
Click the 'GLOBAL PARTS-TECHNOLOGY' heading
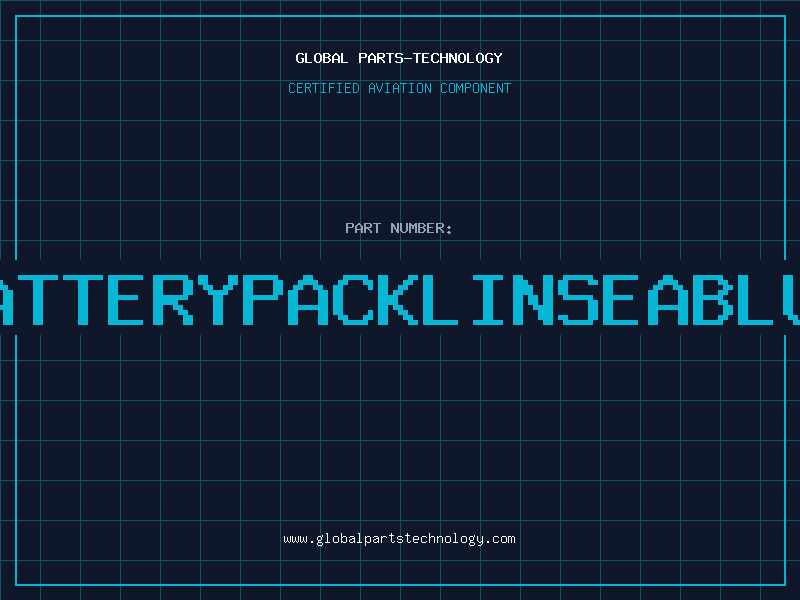point(399,58)
